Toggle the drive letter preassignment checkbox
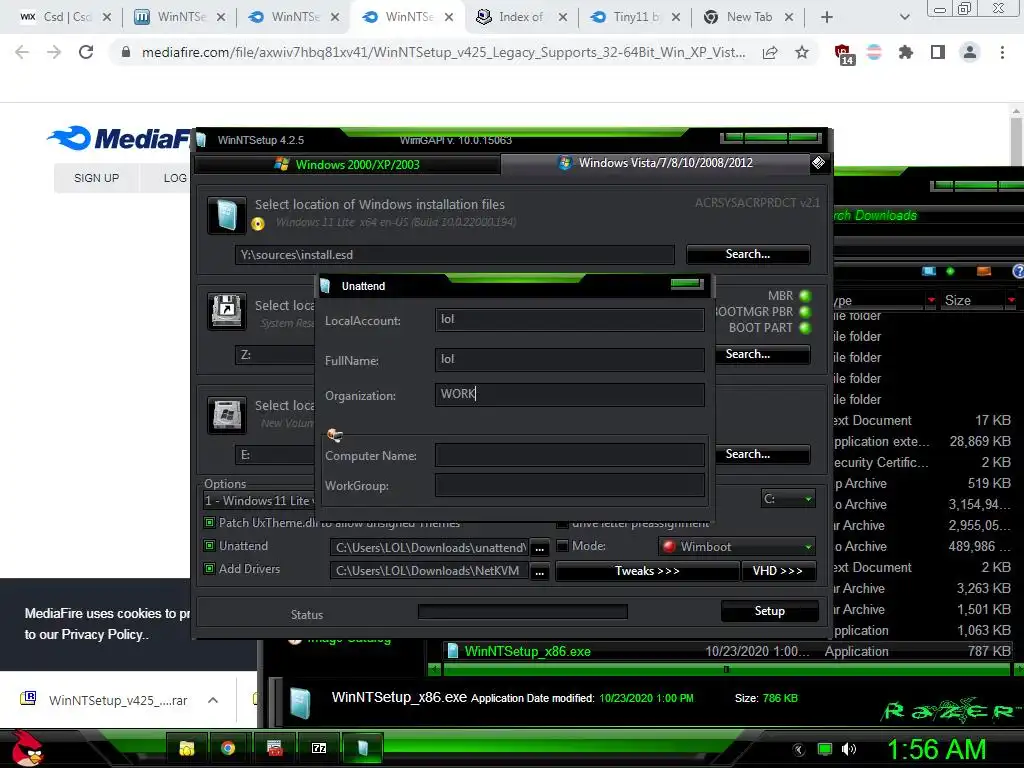The width and height of the screenshot is (1024, 768). tap(562, 524)
